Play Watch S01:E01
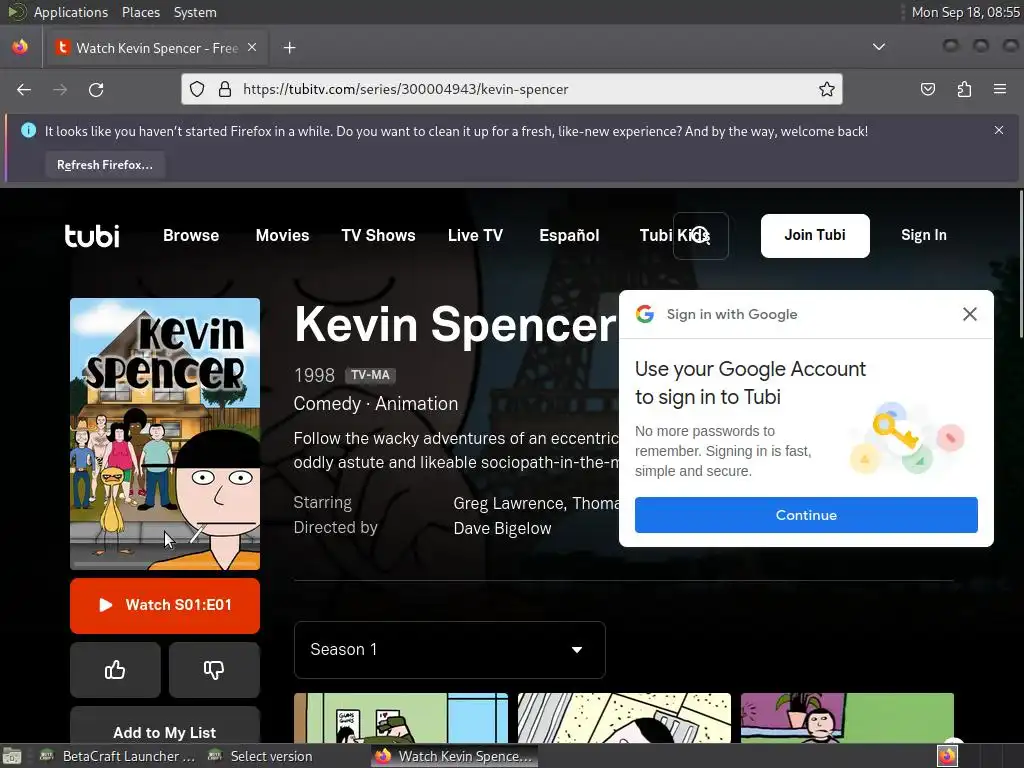This screenshot has height=768, width=1024. click(165, 605)
